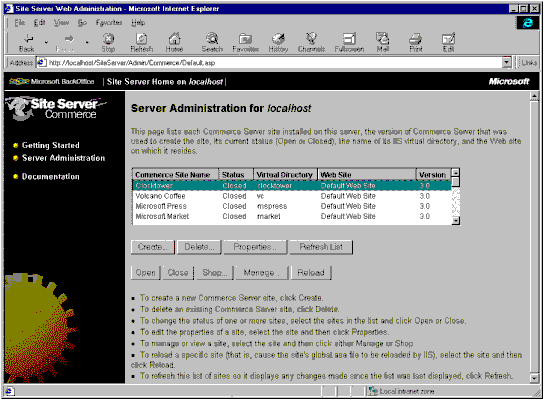
Task: Click the Microsoft BackOffice logo
Action: [52, 82]
